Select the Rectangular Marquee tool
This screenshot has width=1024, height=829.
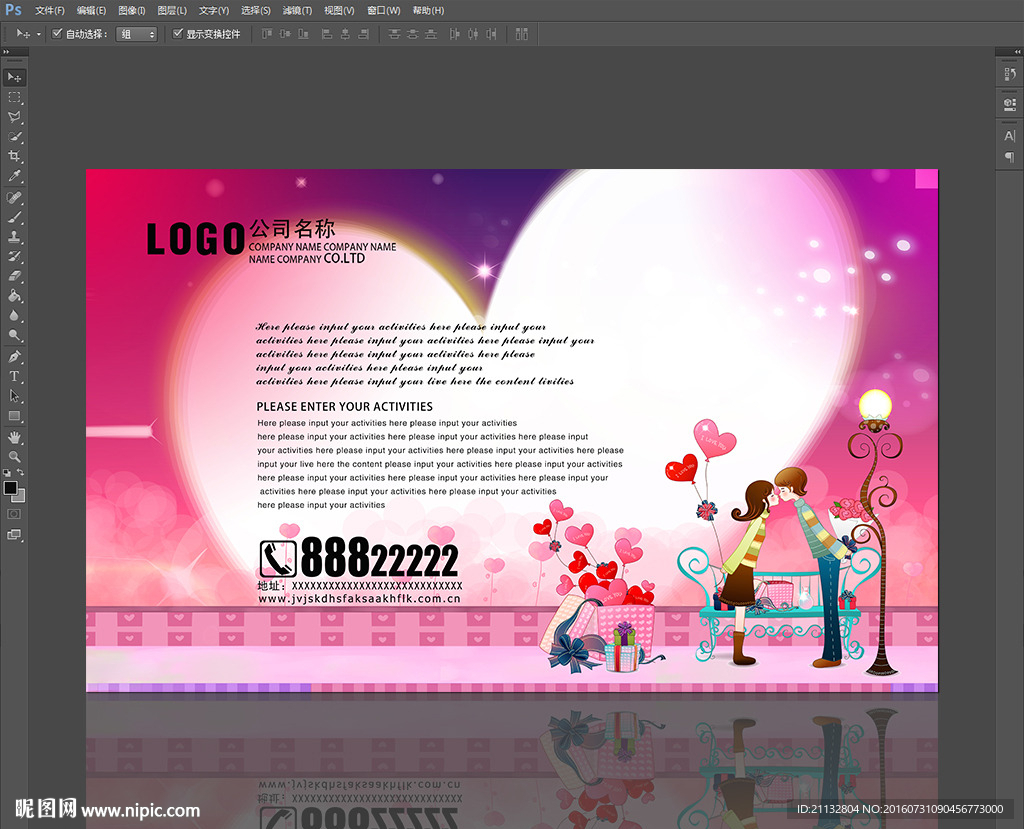pyautogui.click(x=14, y=97)
